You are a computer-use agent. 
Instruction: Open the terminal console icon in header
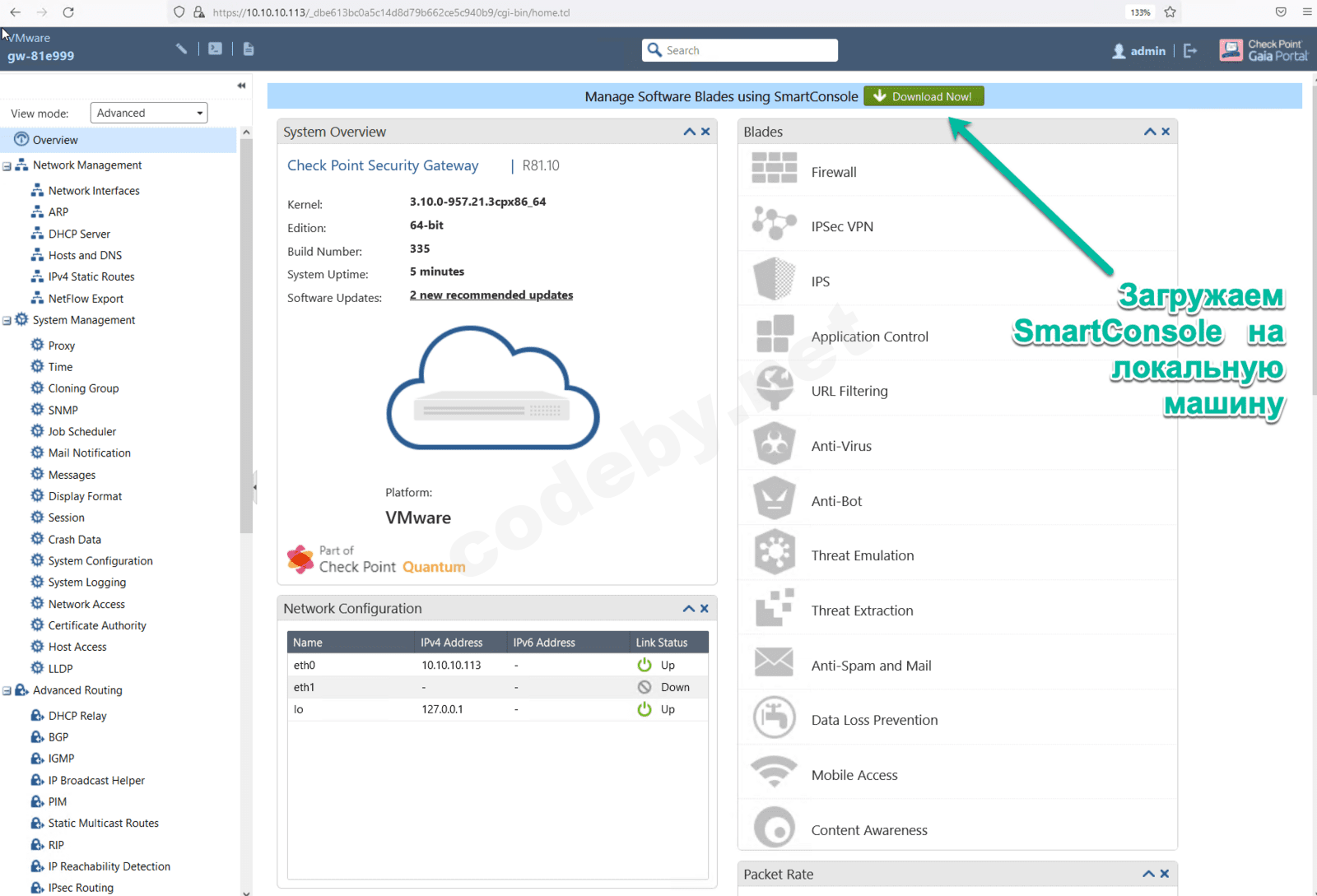click(215, 49)
